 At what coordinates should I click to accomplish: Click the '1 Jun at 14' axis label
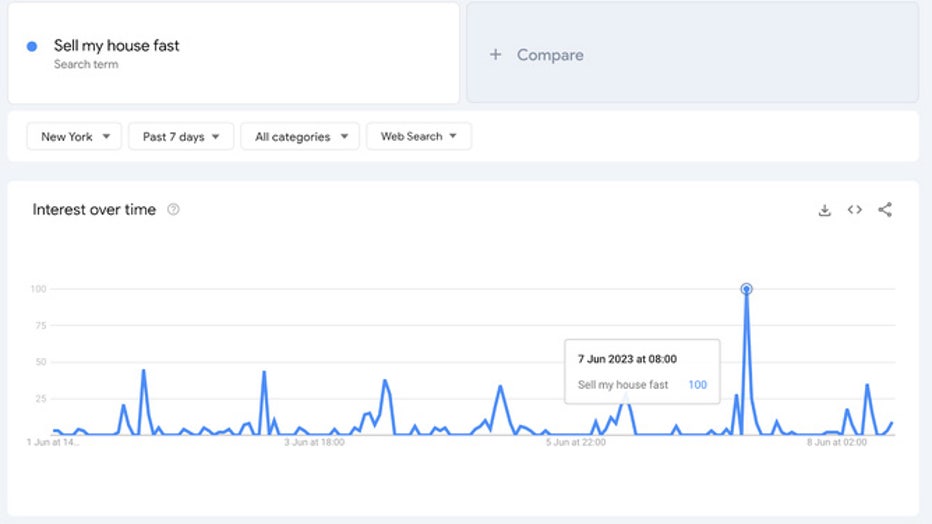53,441
